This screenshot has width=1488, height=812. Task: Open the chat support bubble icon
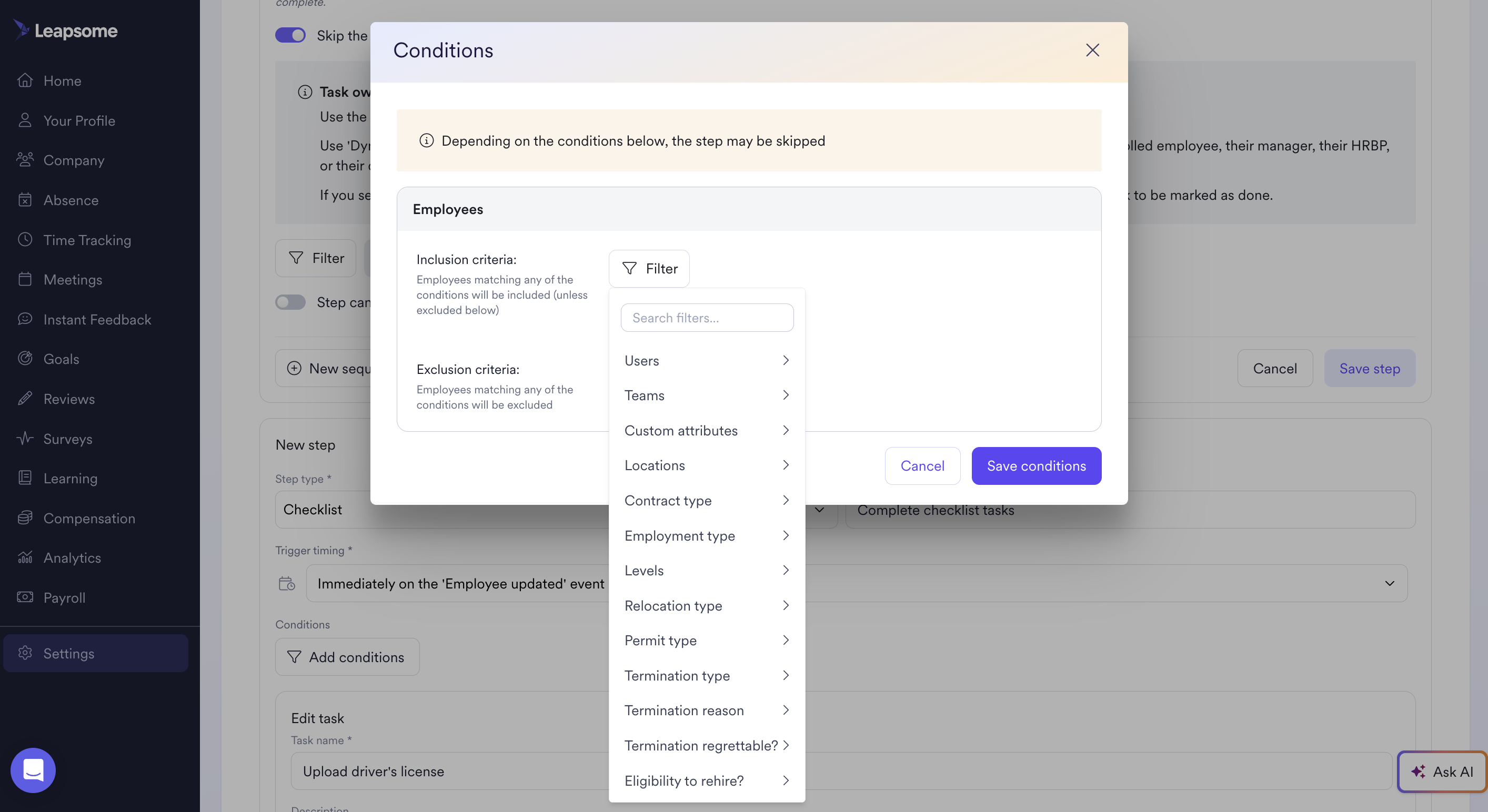pos(33,770)
